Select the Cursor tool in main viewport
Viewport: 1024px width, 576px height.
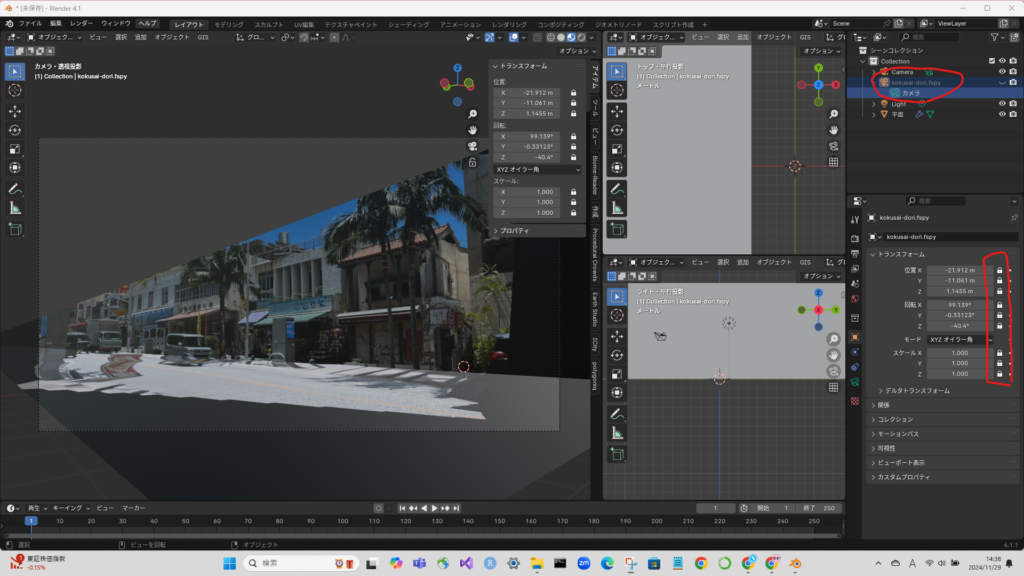(15, 90)
